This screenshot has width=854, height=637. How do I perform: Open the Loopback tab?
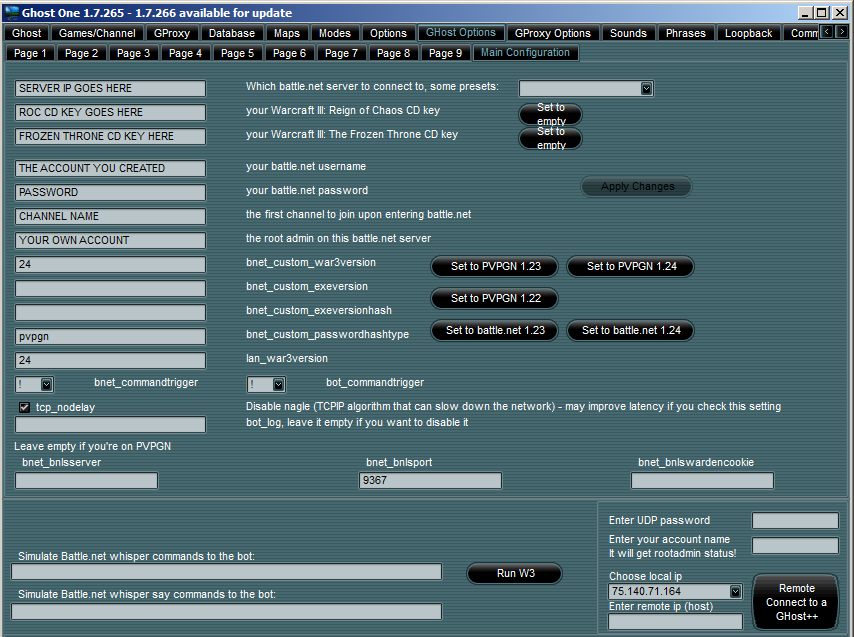748,33
